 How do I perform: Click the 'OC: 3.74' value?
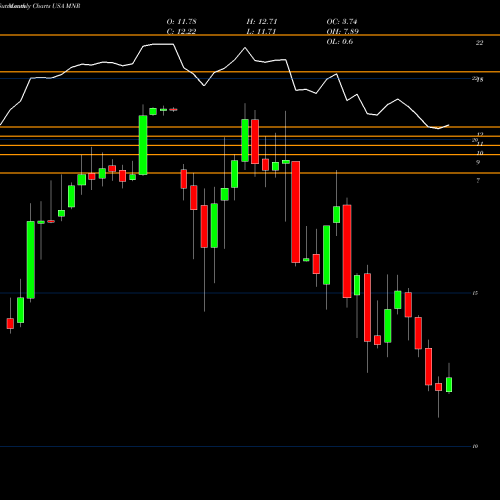[342, 22]
